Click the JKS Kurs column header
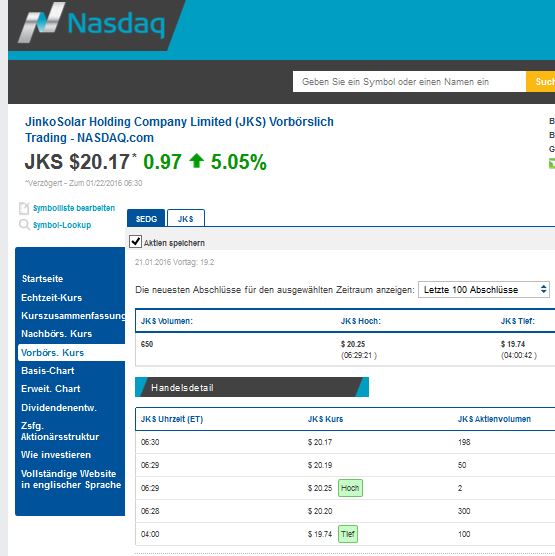The height and width of the screenshot is (556, 555). [x=326, y=419]
